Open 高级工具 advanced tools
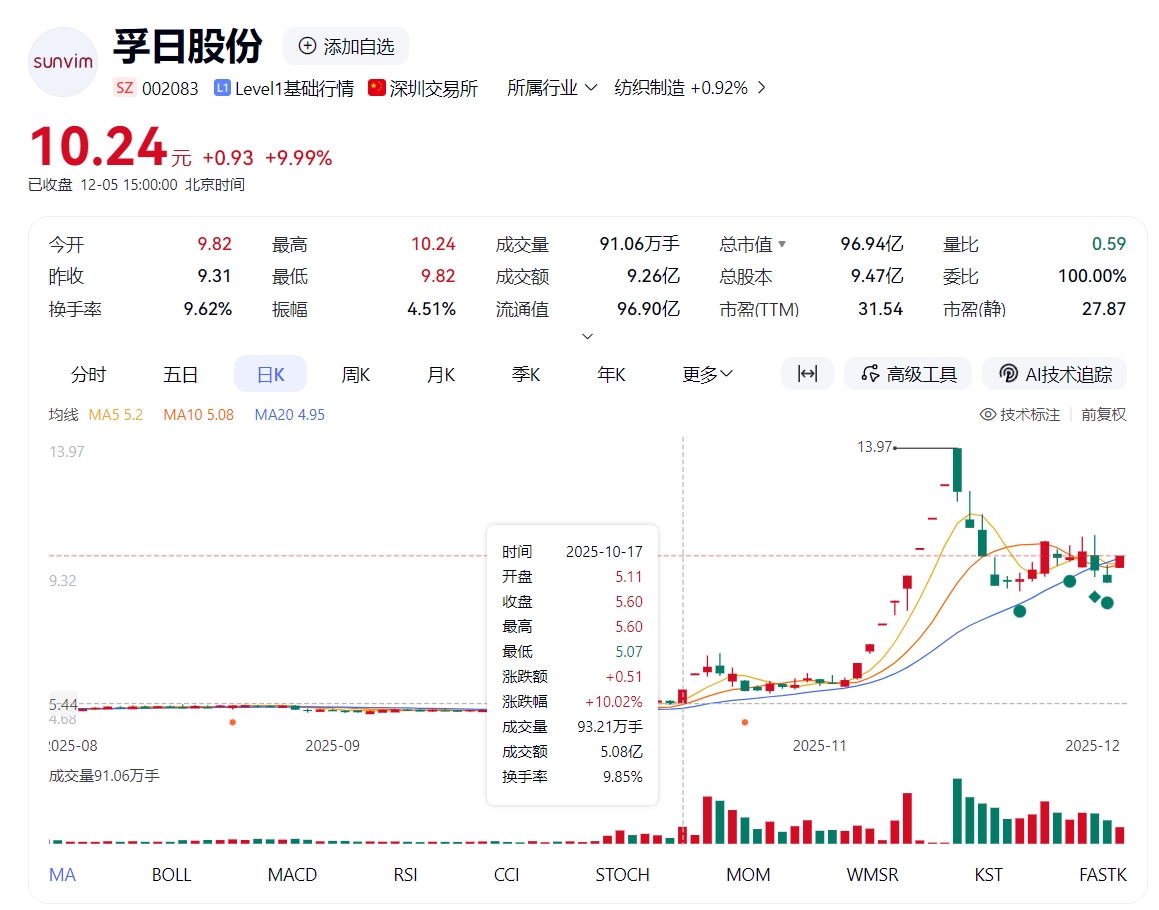Viewport: 1159px width, 910px height. 910,374
